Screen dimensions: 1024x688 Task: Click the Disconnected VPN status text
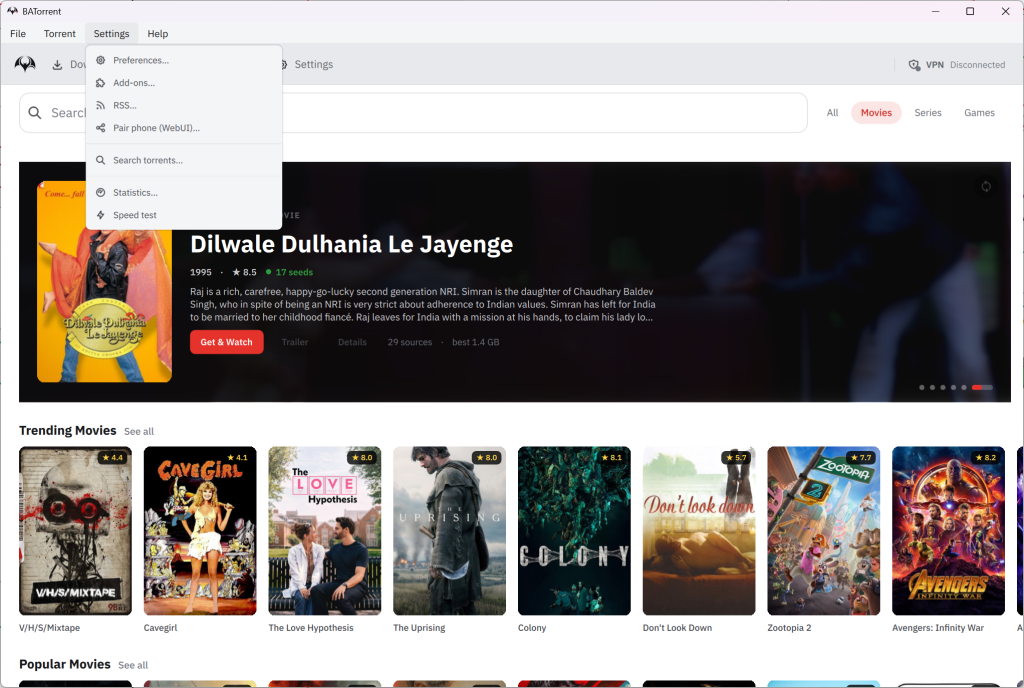pyautogui.click(x=977, y=65)
